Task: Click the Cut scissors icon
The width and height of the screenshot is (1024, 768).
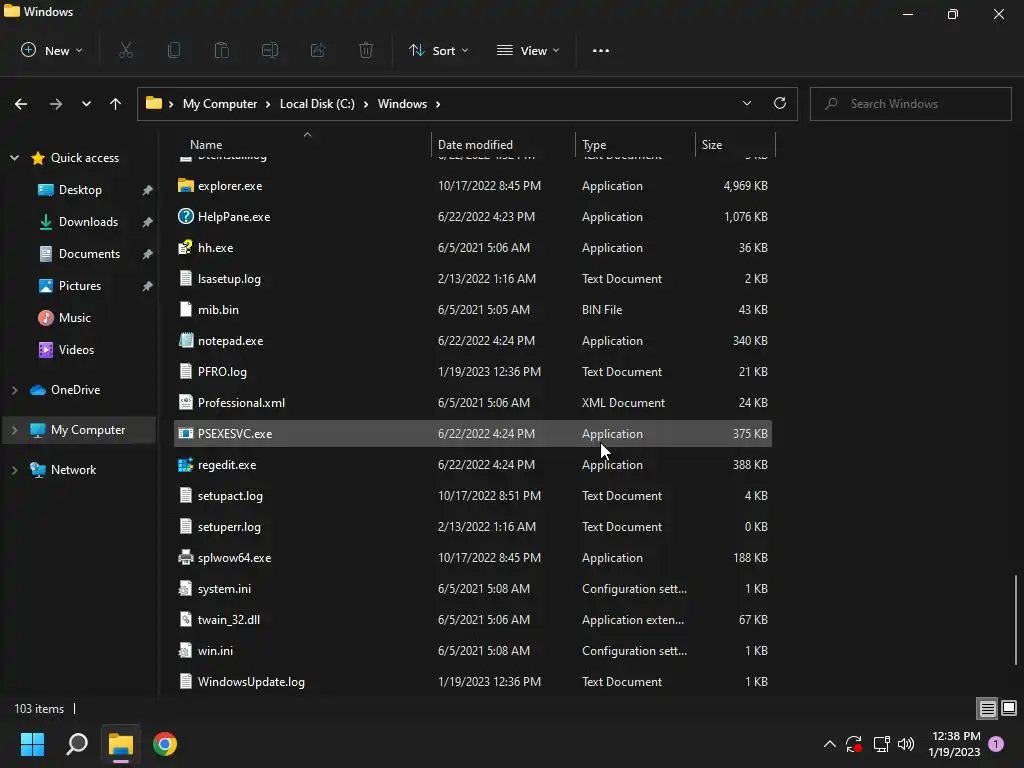Action: [126, 50]
